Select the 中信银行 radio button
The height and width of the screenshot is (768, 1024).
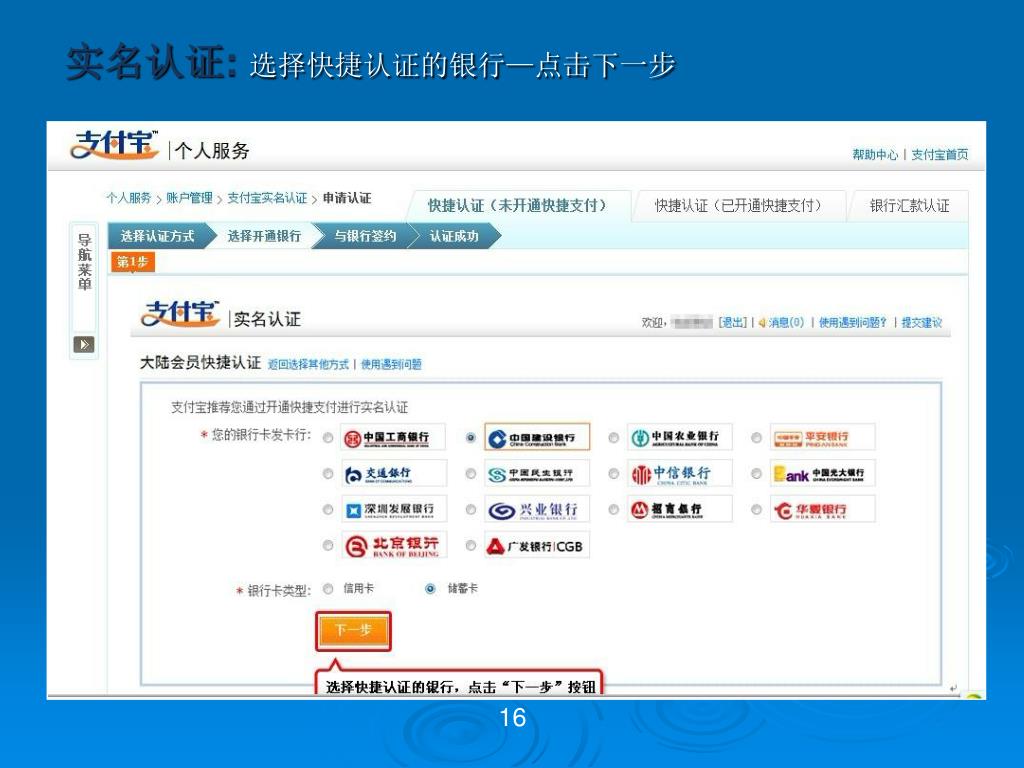coord(613,473)
